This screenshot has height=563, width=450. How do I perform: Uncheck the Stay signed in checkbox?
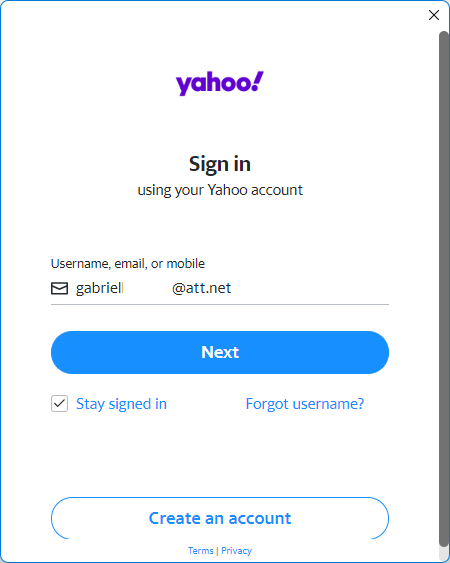pyautogui.click(x=59, y=404)
